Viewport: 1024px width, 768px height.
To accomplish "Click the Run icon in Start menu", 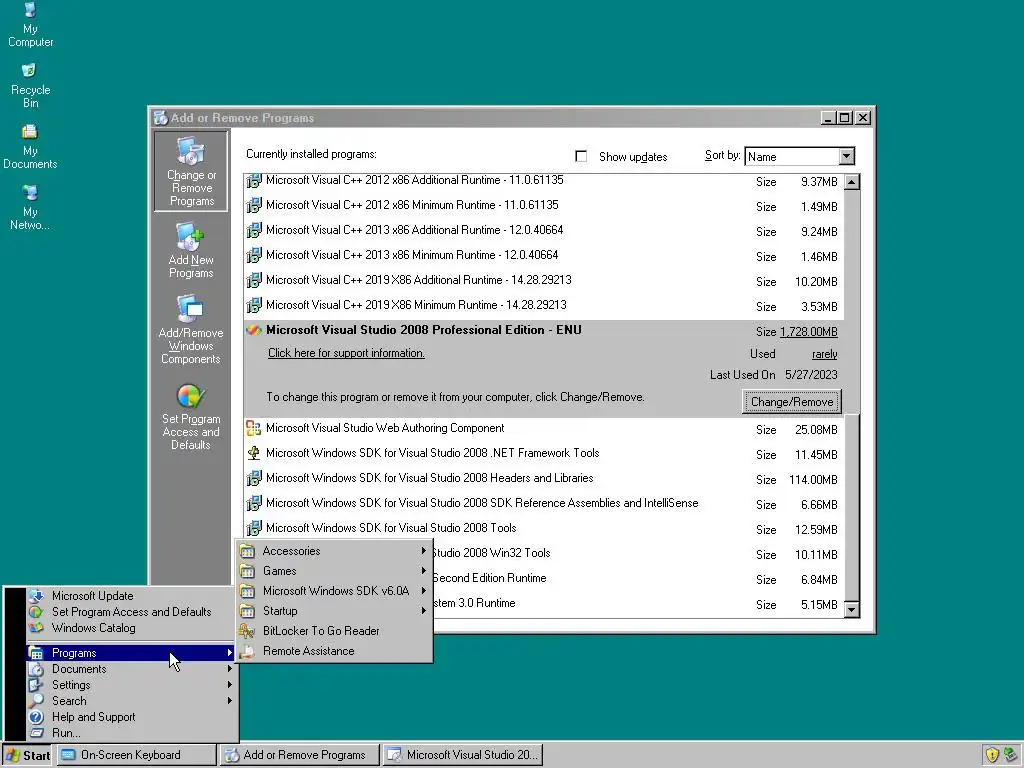I will click(36, 733).
